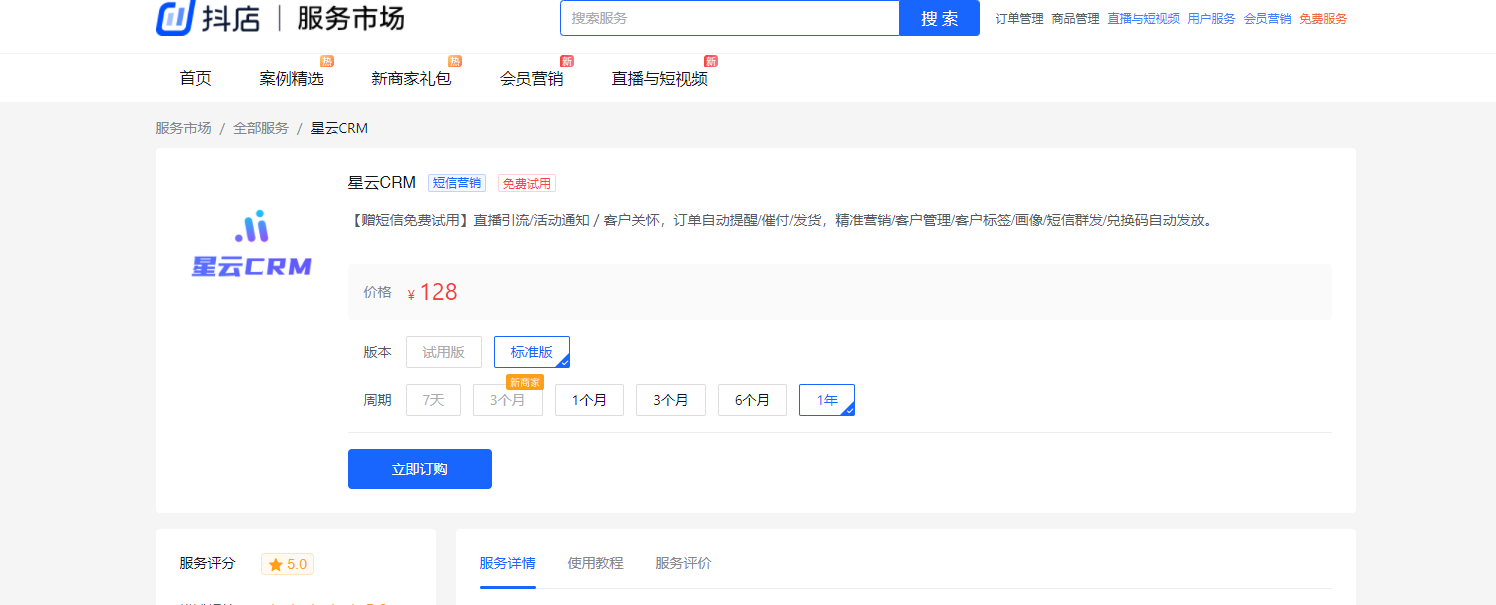Click the 免费试用 tag badge
The width and height of the screenshot is (1496, 605).
(526, 183)
